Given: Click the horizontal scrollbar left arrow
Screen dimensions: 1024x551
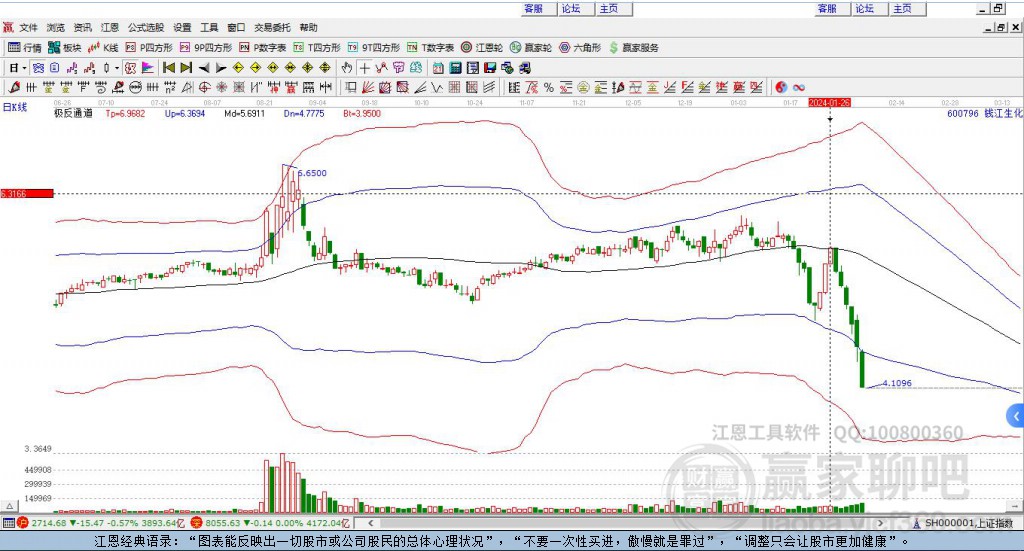Looking at the screenshot, I should click(x=371, y=523).
